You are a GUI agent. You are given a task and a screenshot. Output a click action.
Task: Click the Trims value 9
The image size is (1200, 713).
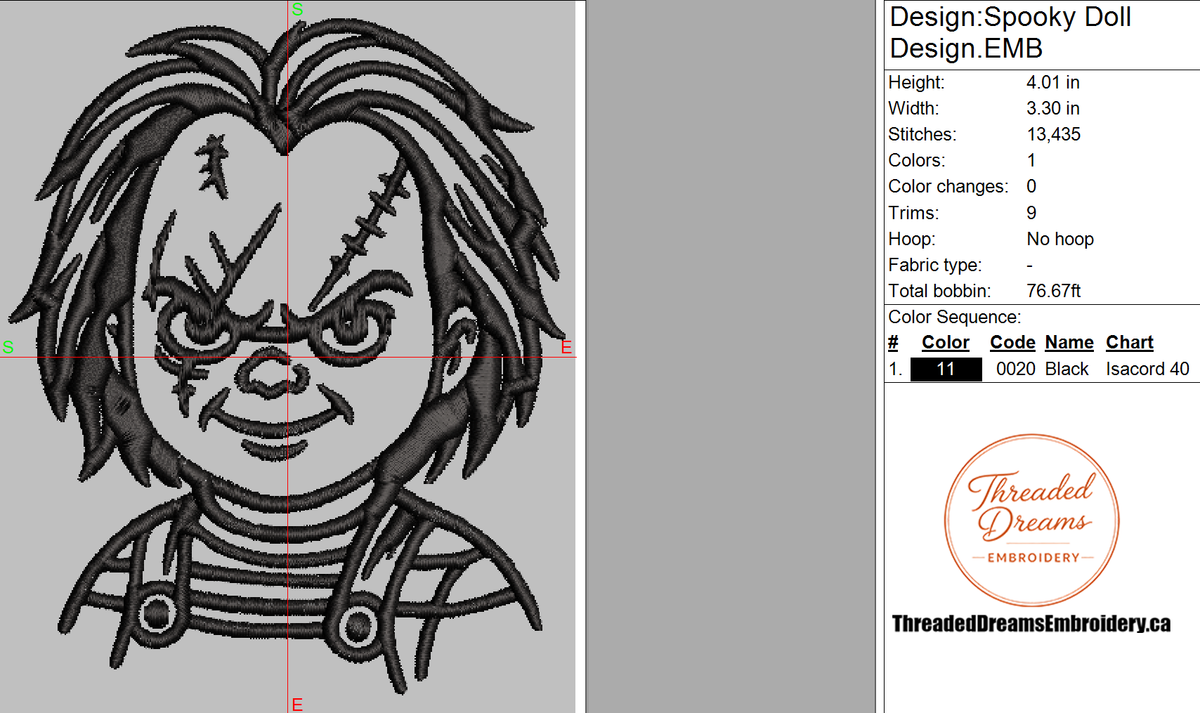(x=1031, y=213)
